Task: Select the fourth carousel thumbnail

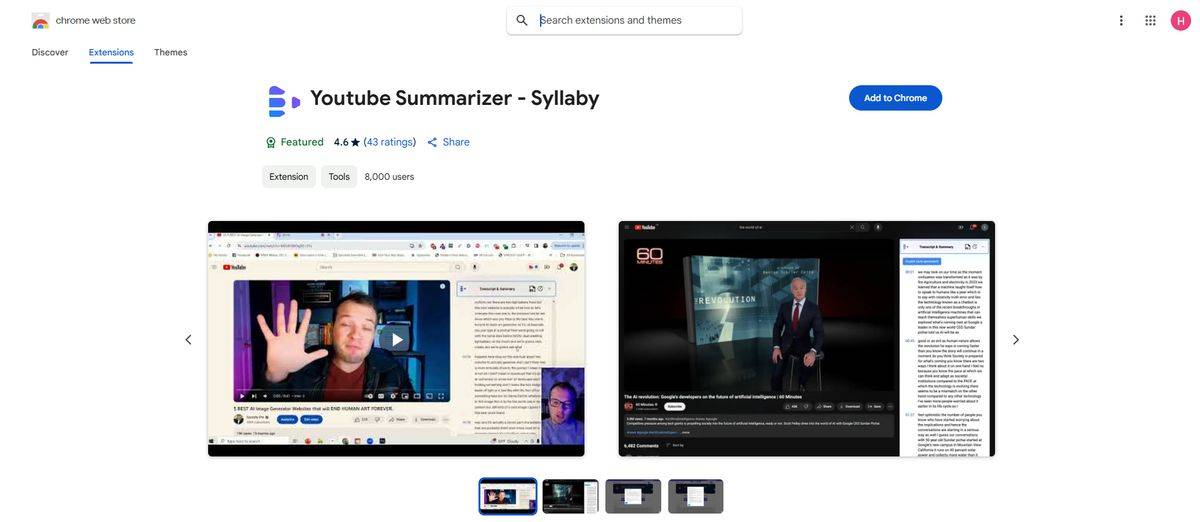Action: click(696, 496)
